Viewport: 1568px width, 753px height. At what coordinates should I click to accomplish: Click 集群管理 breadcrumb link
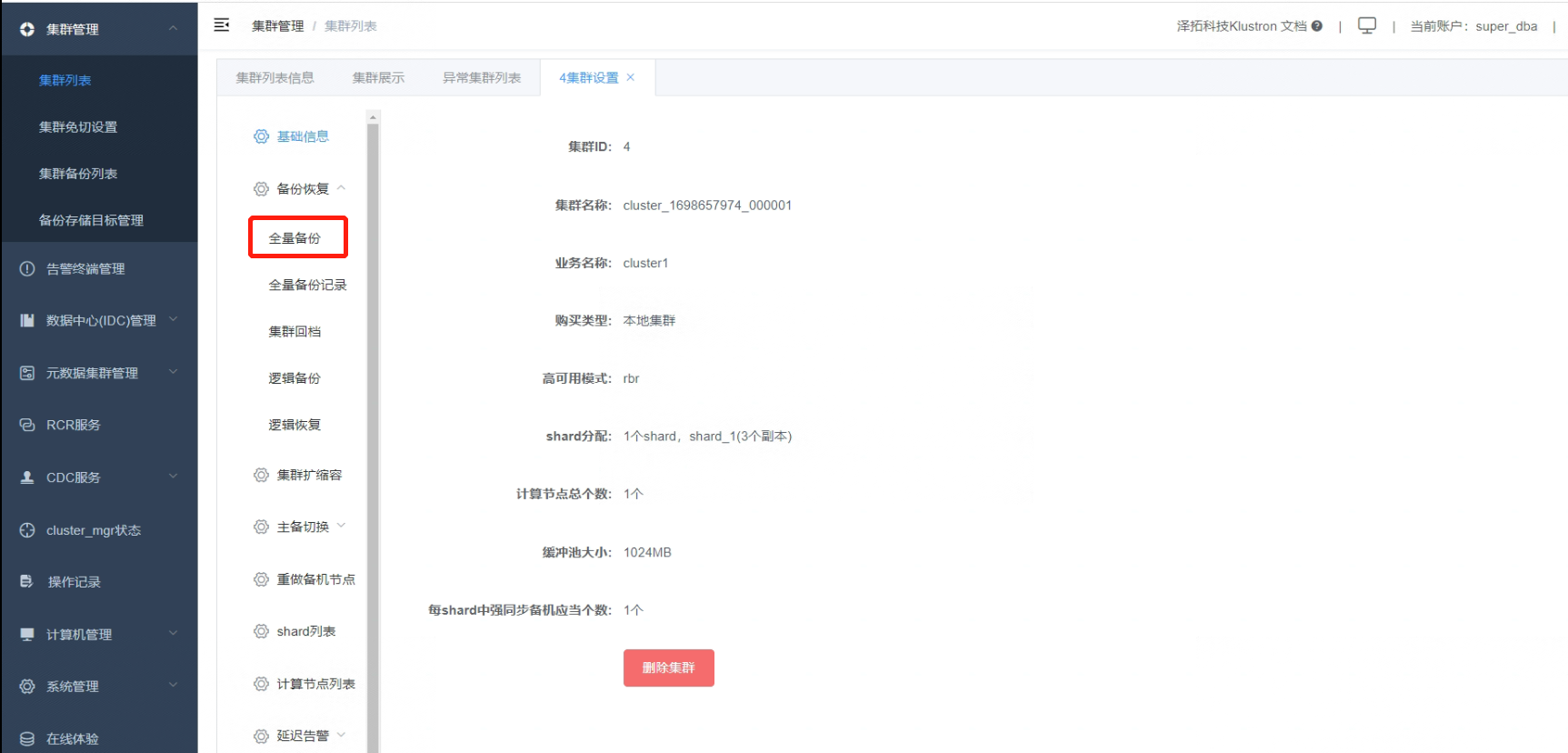278,26
